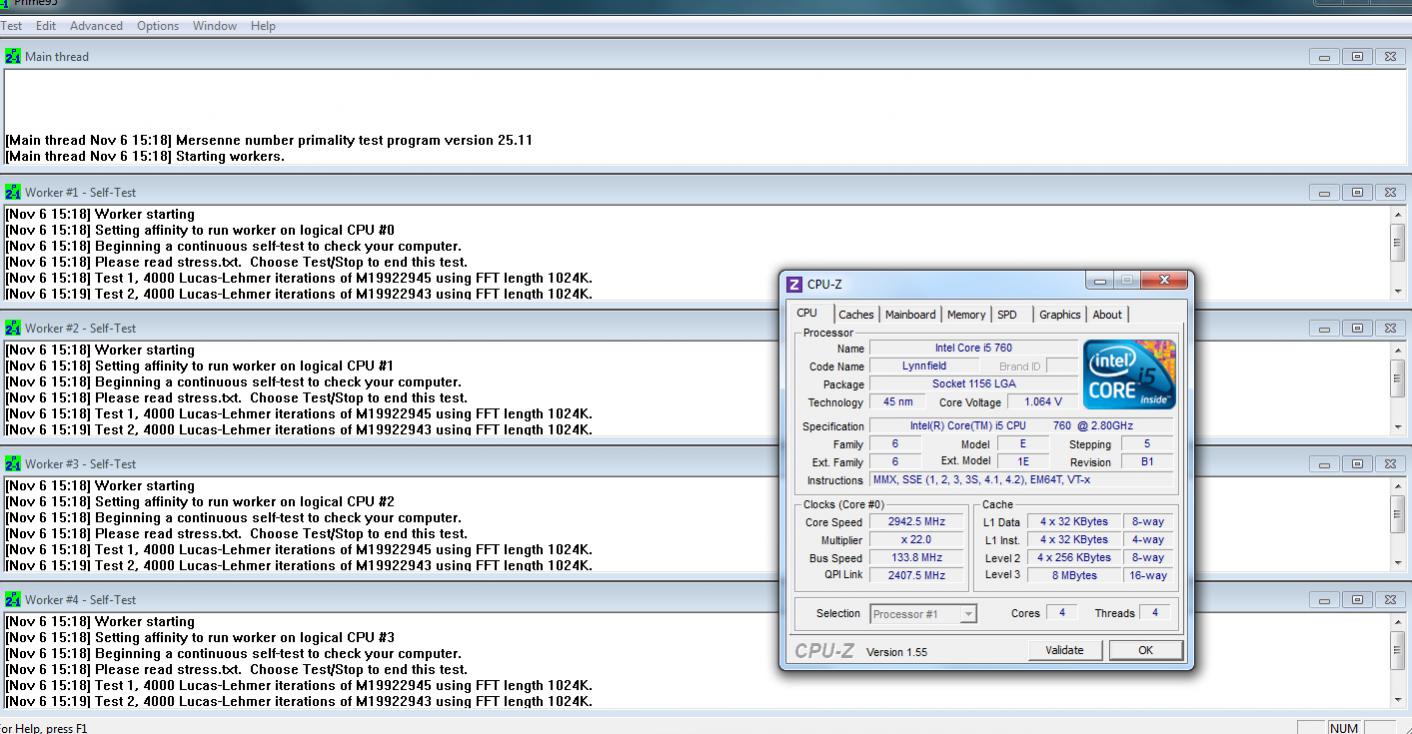Click the Worker #3 window icon
This screenshot has width=1412, height=734.
coord(13,464)
